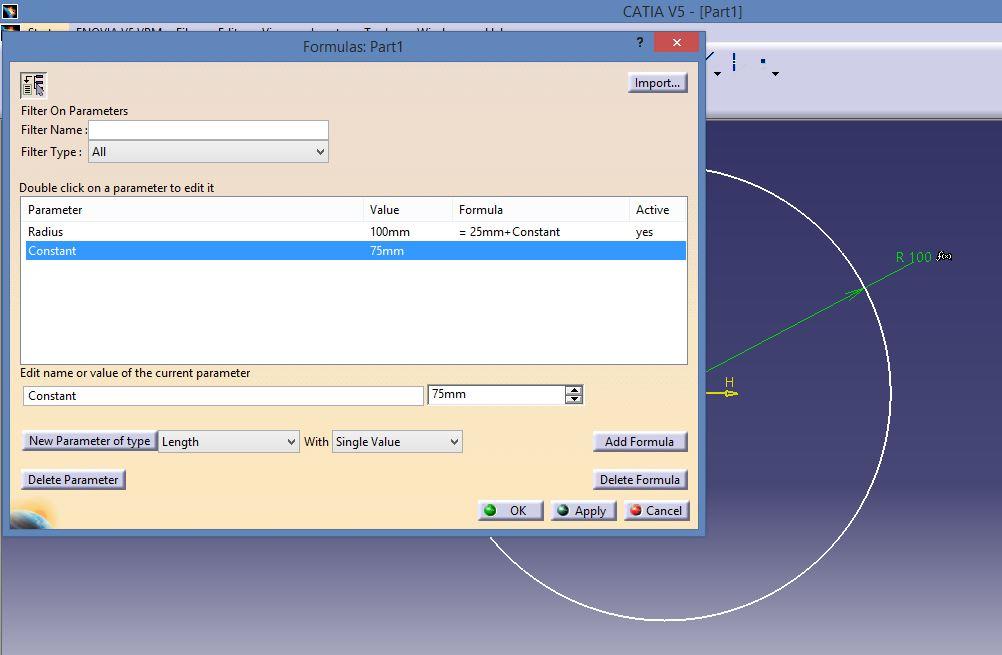Increase value with the spinner up arrow

[x=574, y=390]
